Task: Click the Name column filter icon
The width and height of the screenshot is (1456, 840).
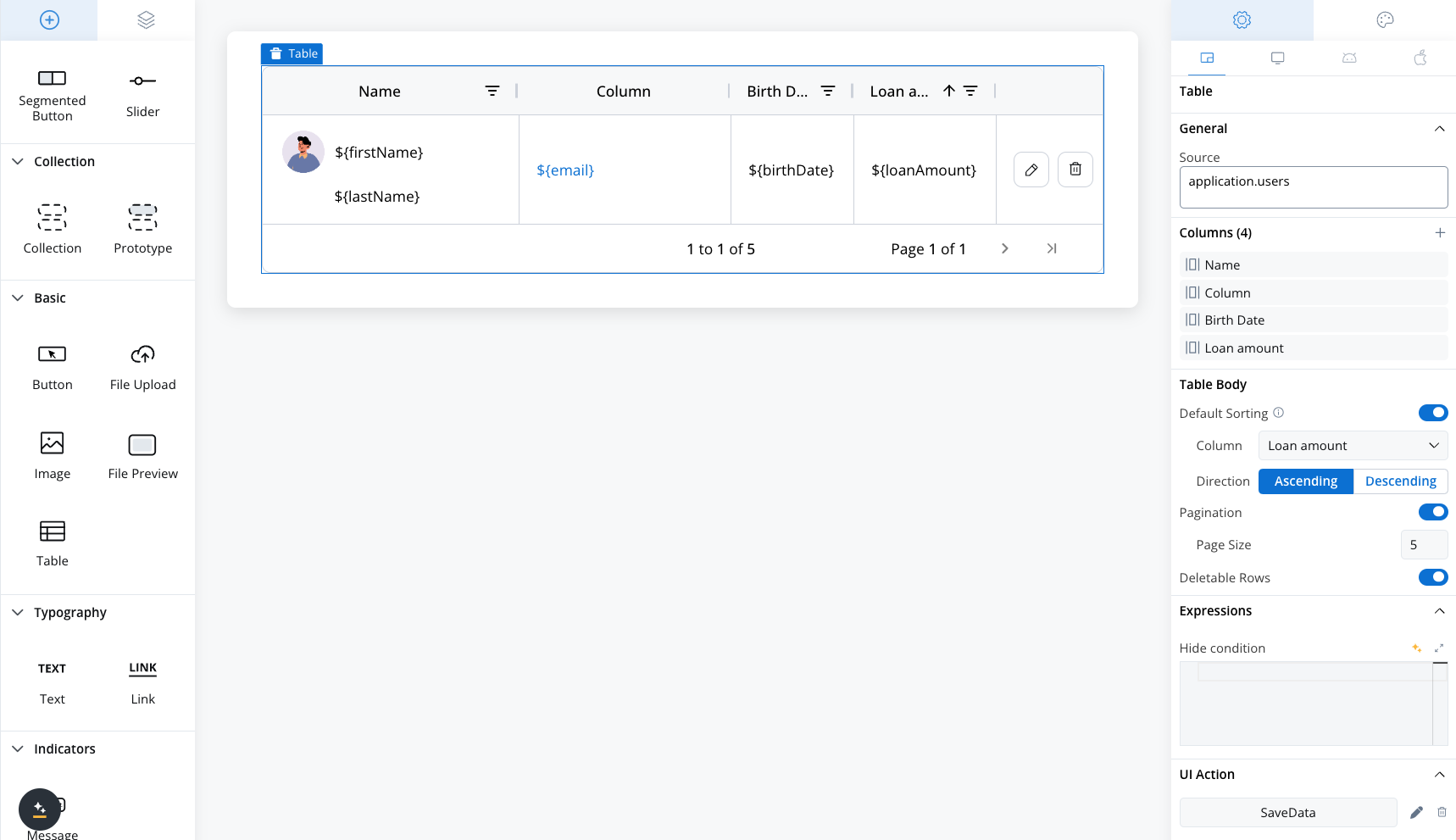Action: tap(492, 91)
